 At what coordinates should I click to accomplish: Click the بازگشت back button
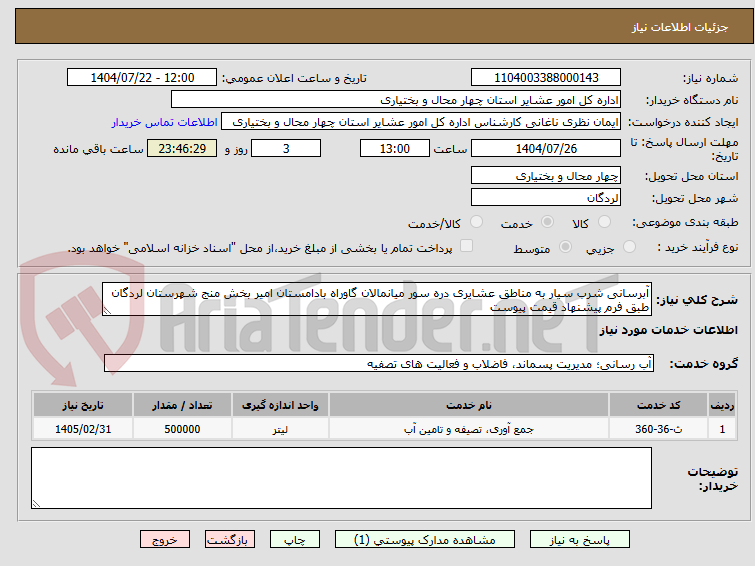[x=230, y=540]
